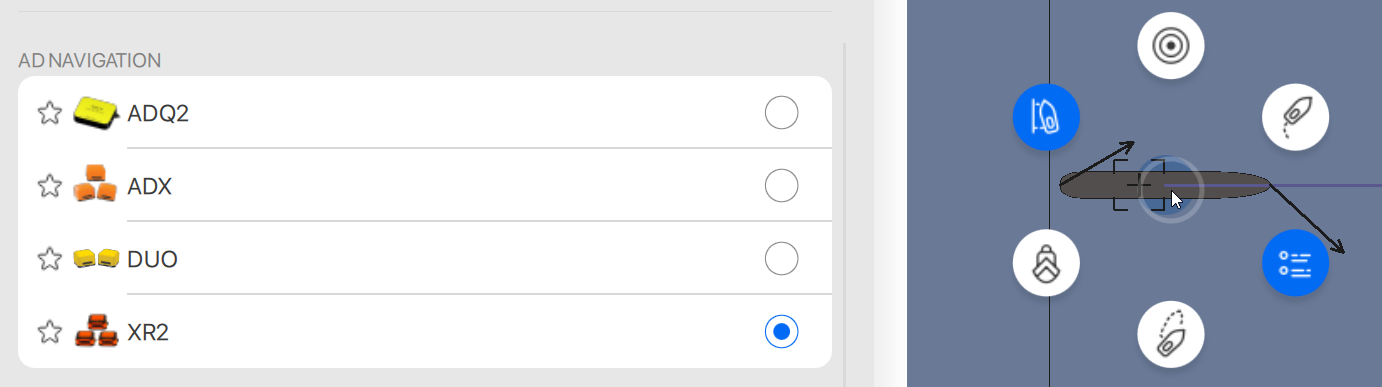Click the target bullseye icon above boat

pyautogui.click(x=1170, y=46)
